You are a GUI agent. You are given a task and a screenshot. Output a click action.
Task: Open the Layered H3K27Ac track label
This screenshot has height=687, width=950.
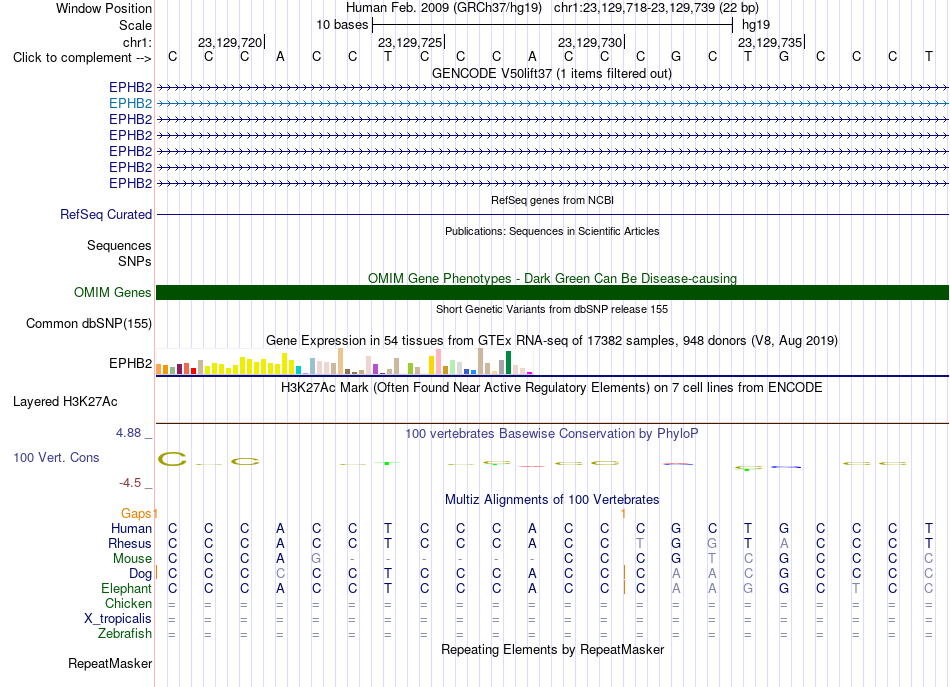click(x=65, y=402)
